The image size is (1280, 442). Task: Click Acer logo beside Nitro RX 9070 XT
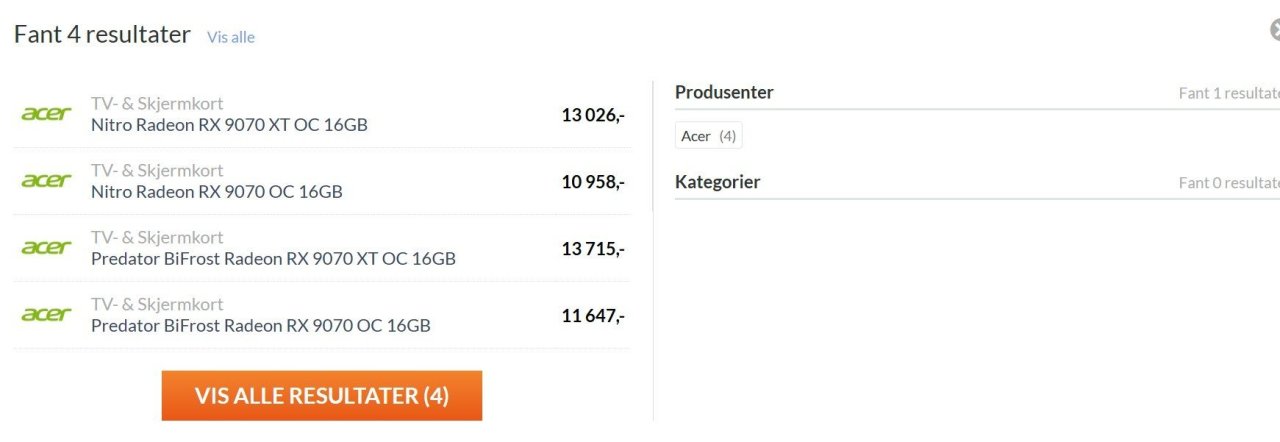46,114
